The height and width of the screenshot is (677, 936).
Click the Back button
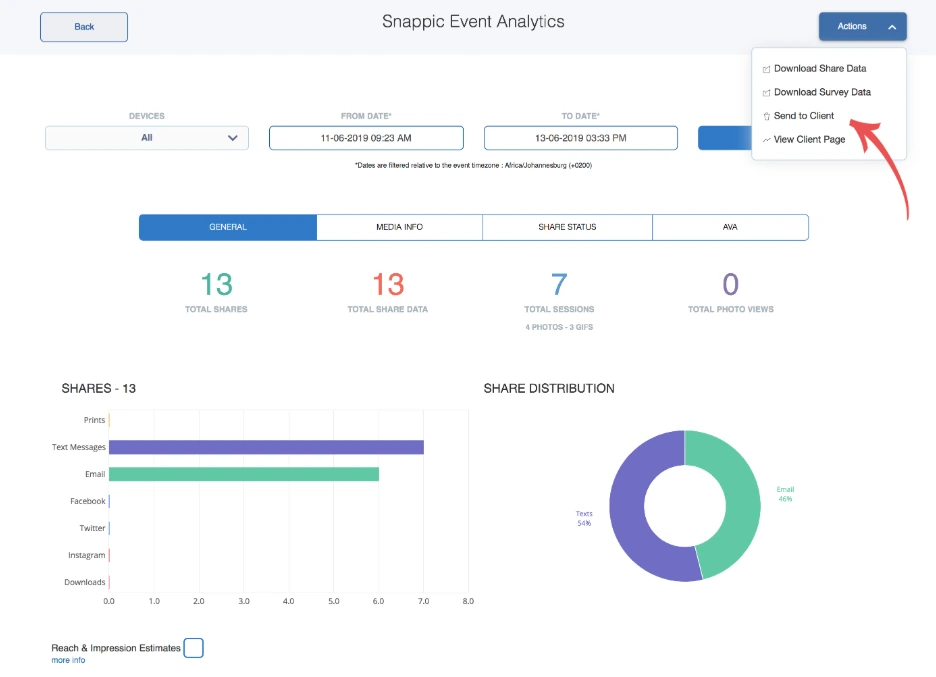(x=84, y=27)
